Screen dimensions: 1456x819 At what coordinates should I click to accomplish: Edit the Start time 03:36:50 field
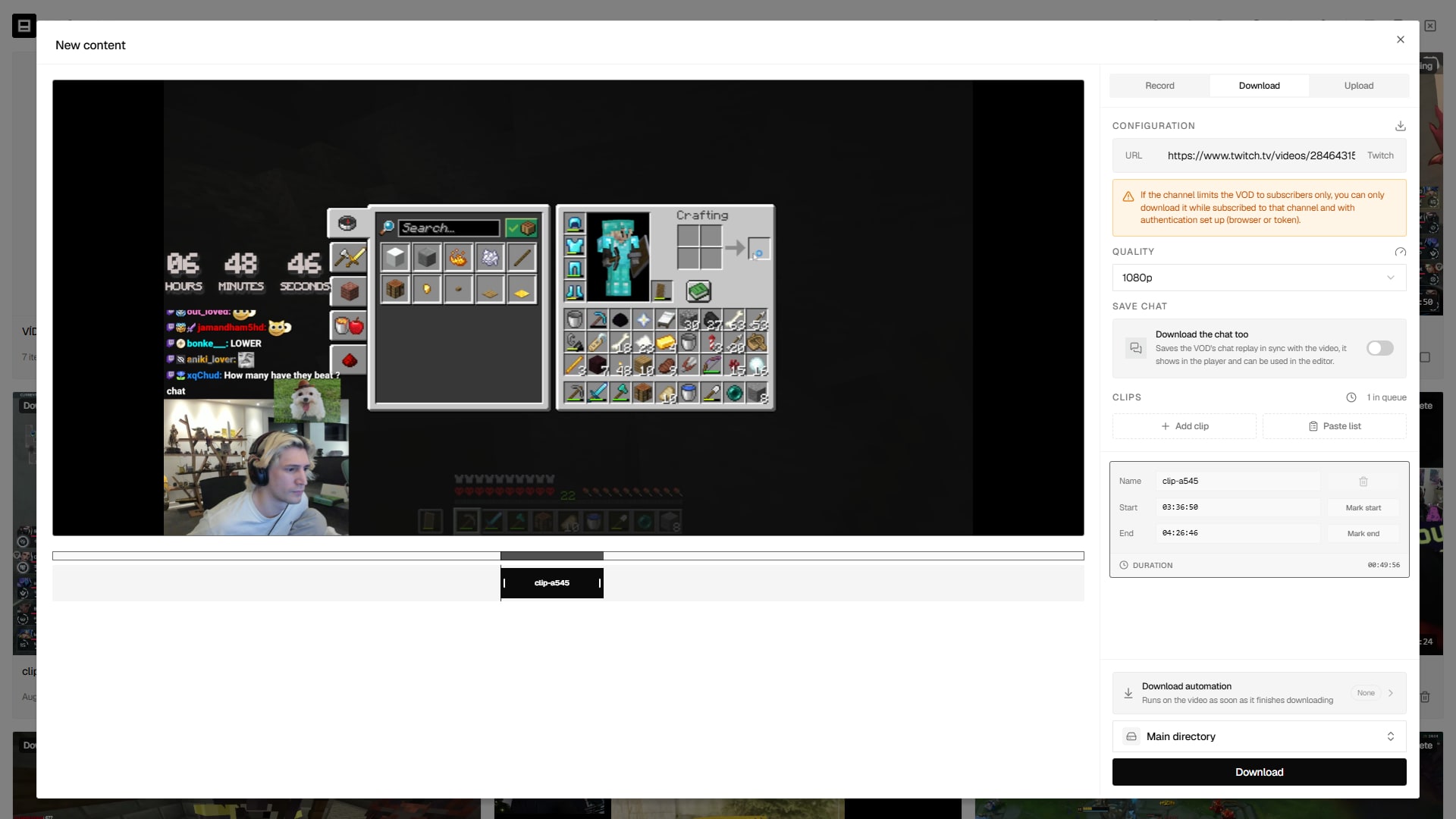point(1238,507)
